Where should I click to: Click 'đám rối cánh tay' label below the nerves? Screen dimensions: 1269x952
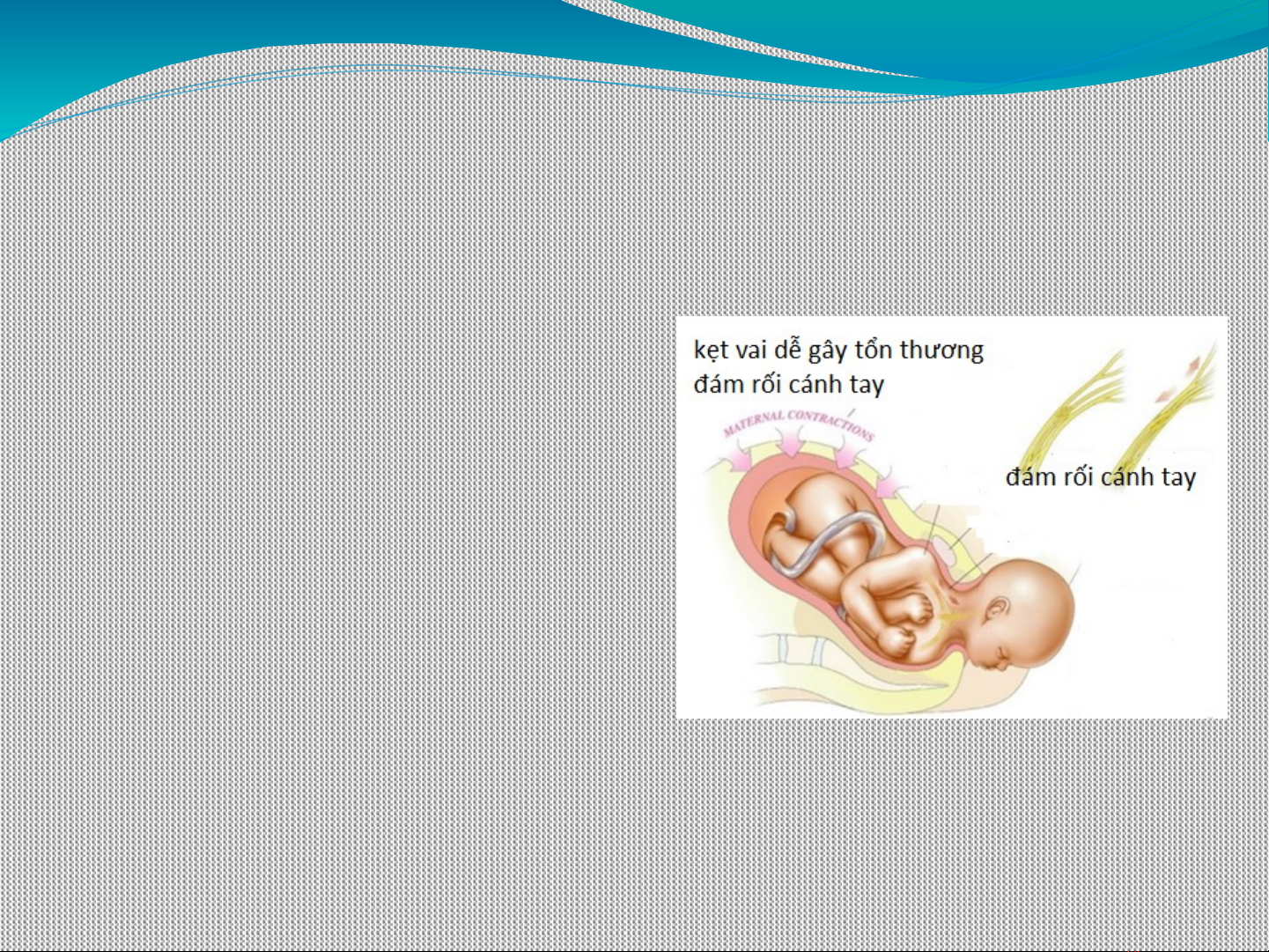(x=1100, y=477)
